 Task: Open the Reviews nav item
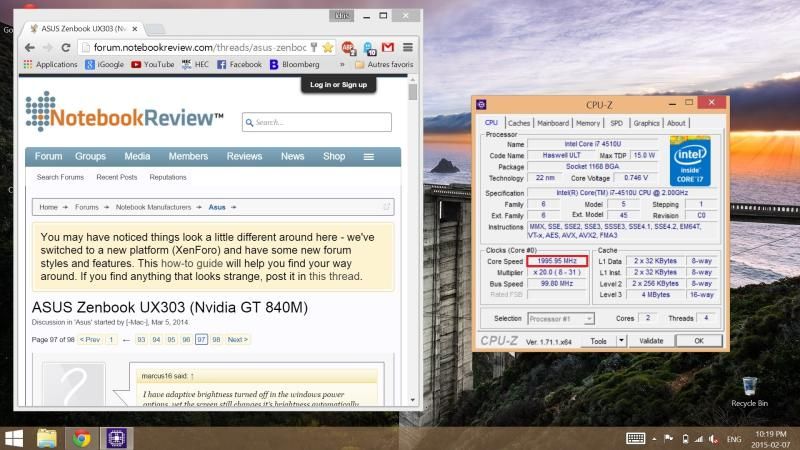244,157
